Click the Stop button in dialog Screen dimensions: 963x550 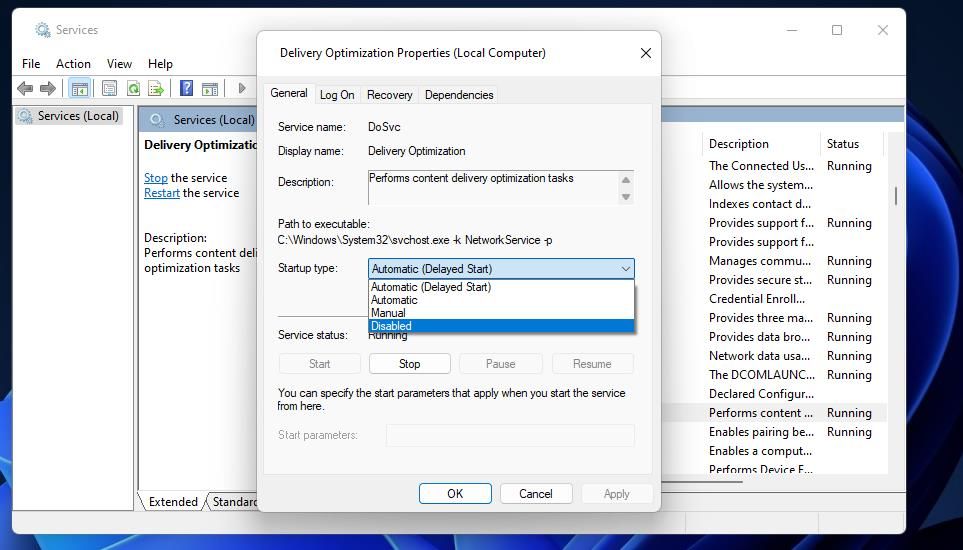click(410, 363)
